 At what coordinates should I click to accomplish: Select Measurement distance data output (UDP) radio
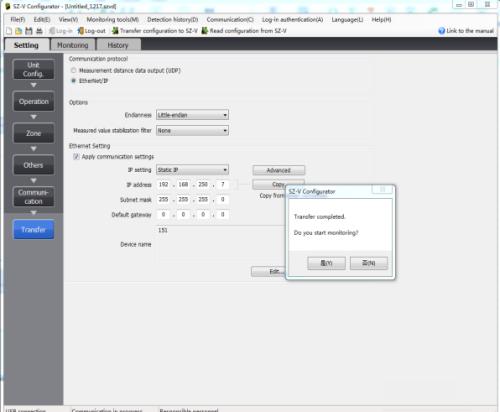74,70
